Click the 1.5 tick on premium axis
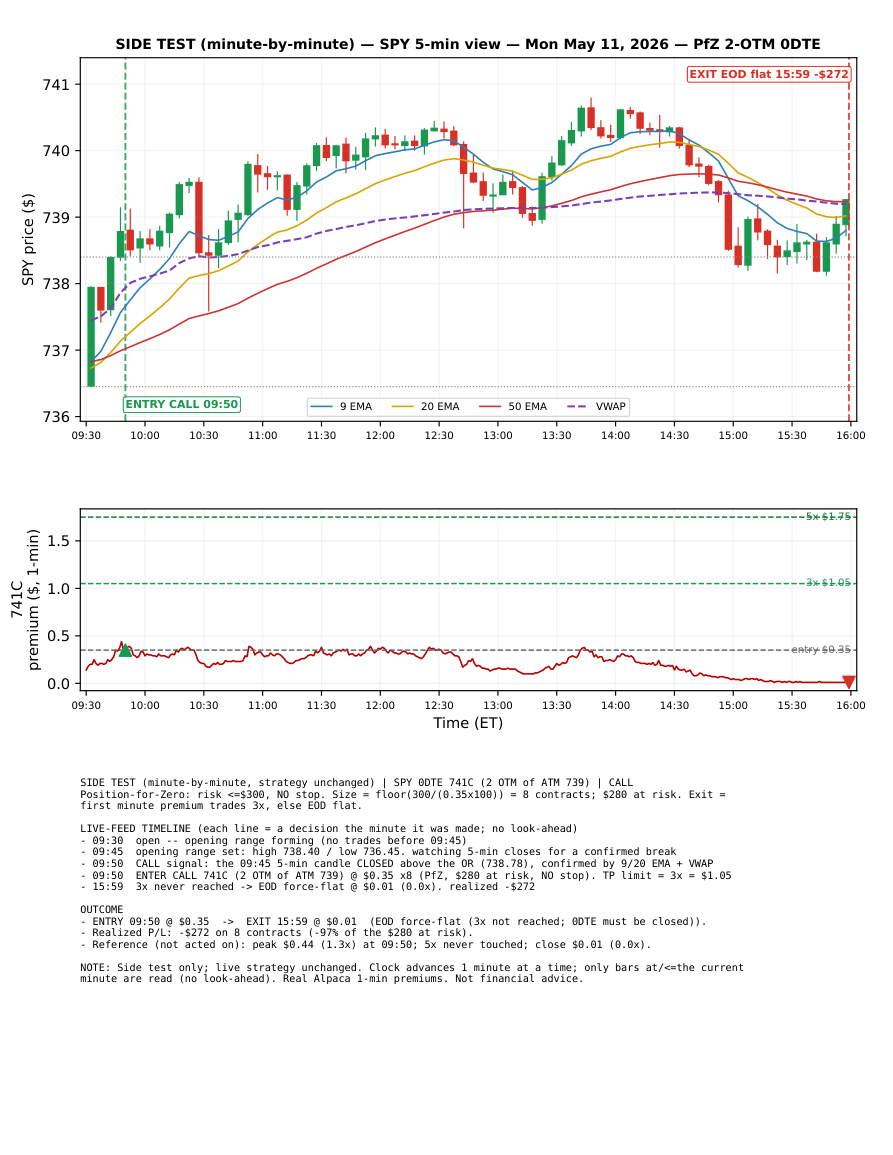 click(x=59, y=541)
